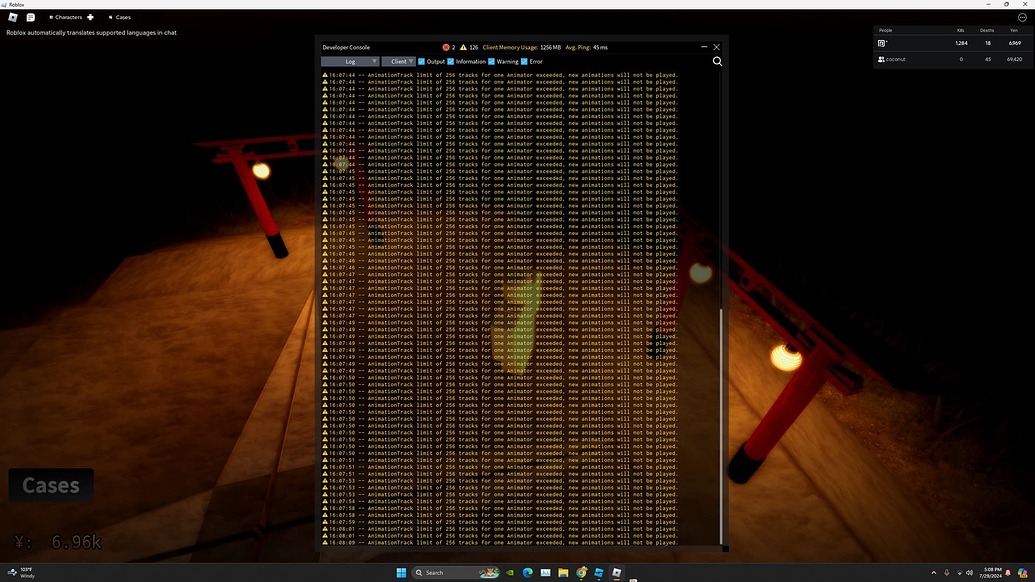Disable the Output filter

tap(421, 61)
